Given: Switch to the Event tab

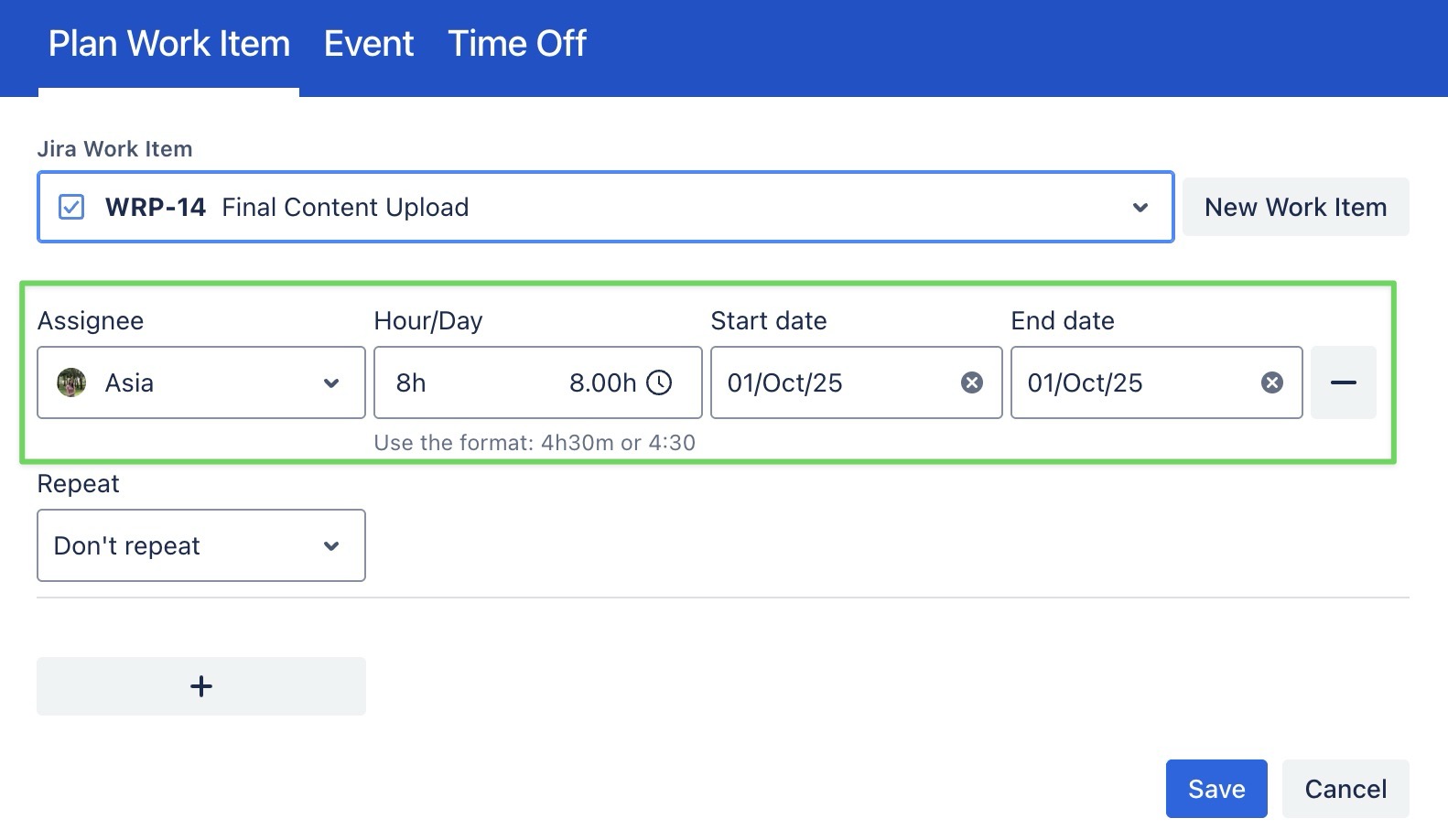Looking at the screenshot, I should pyautogui.click(x=369, y=44).
